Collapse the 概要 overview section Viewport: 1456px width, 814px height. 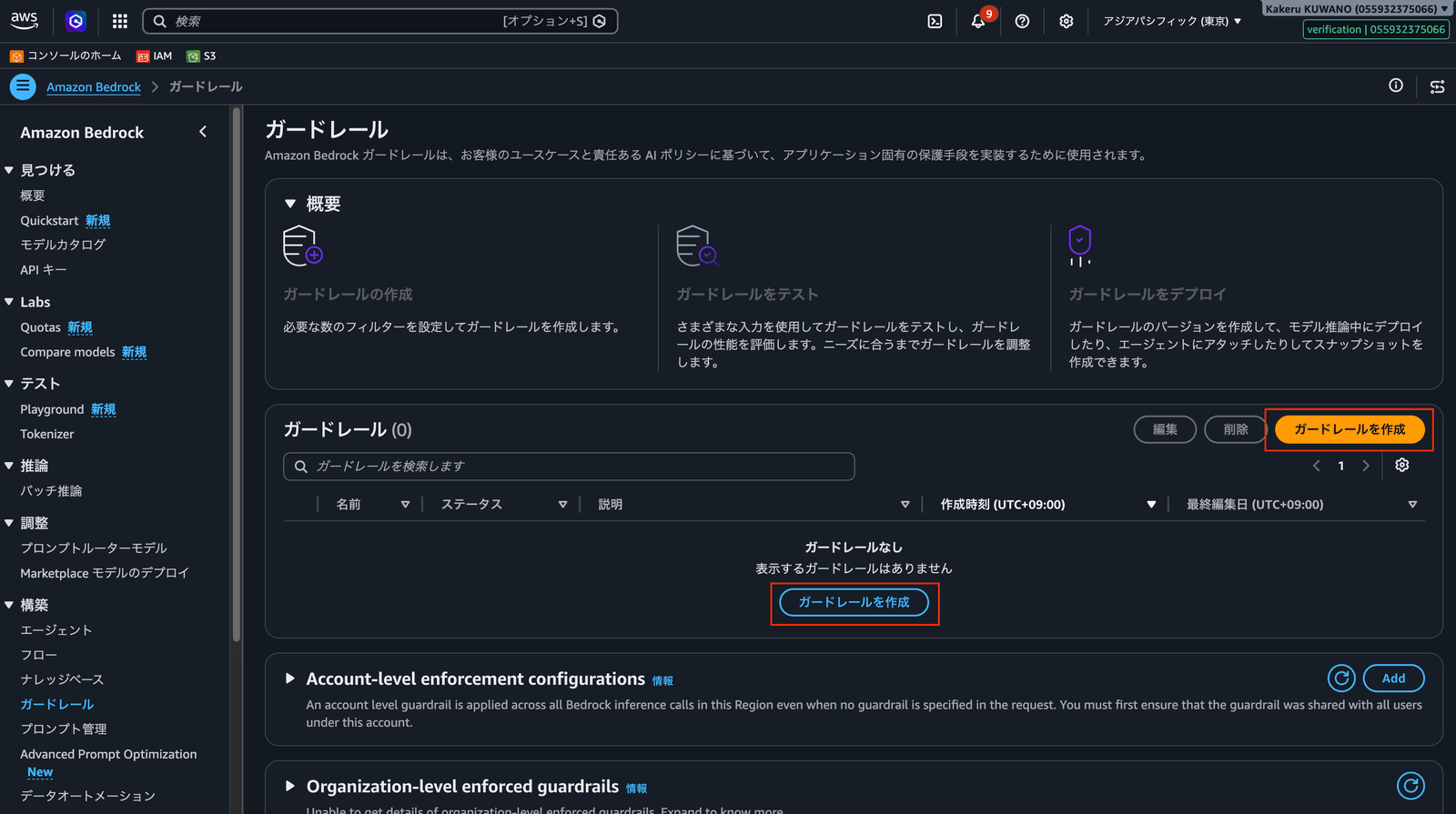pos(290,204)
